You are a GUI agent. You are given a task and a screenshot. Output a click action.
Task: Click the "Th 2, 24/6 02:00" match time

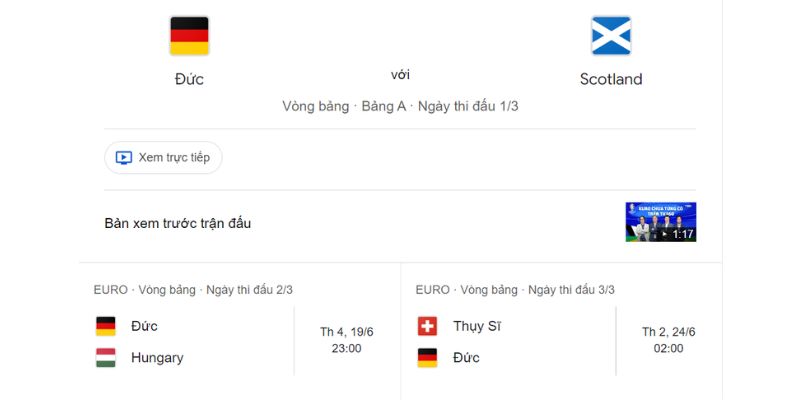point(668,340)
